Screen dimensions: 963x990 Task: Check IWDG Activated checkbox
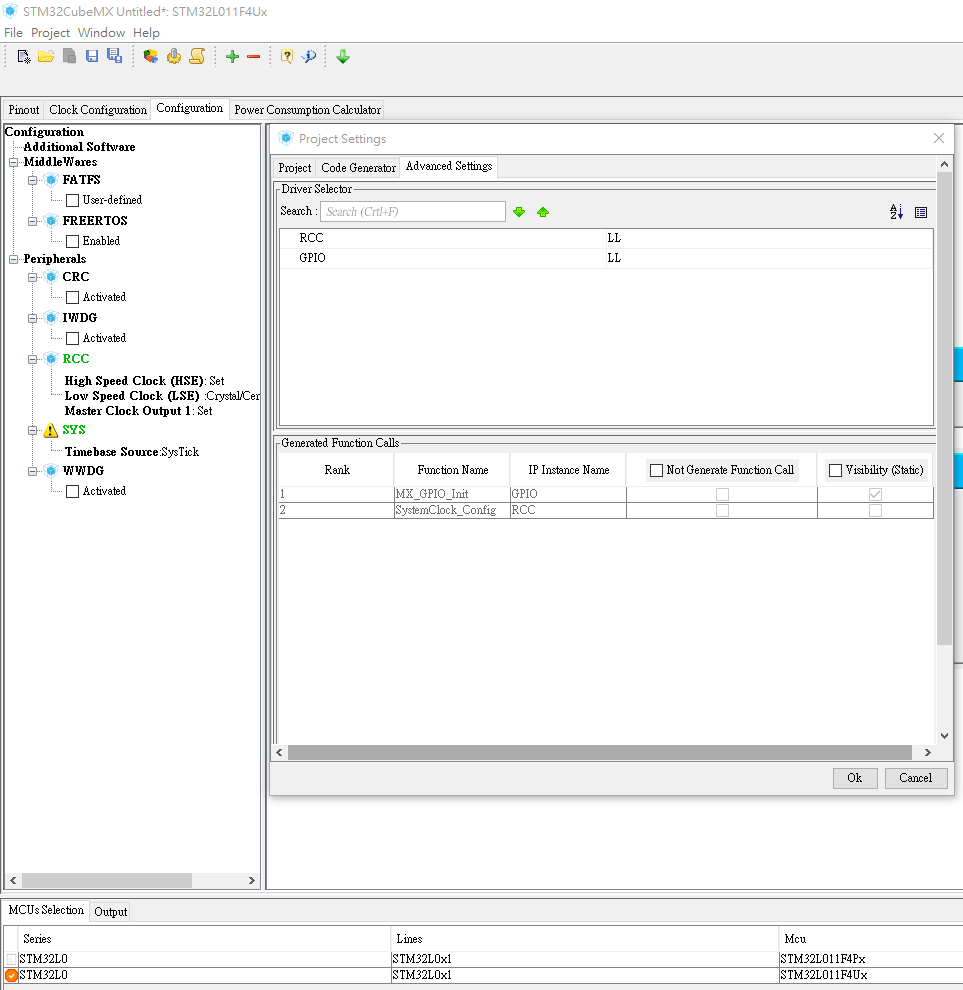(x=73, y=338)
